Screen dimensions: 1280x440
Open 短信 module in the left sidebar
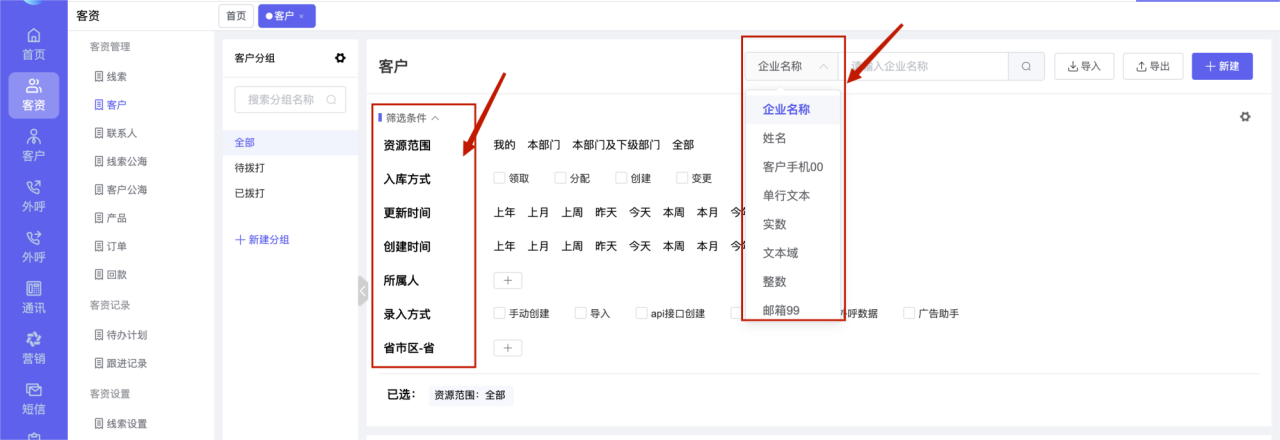(x=34, y=398)
